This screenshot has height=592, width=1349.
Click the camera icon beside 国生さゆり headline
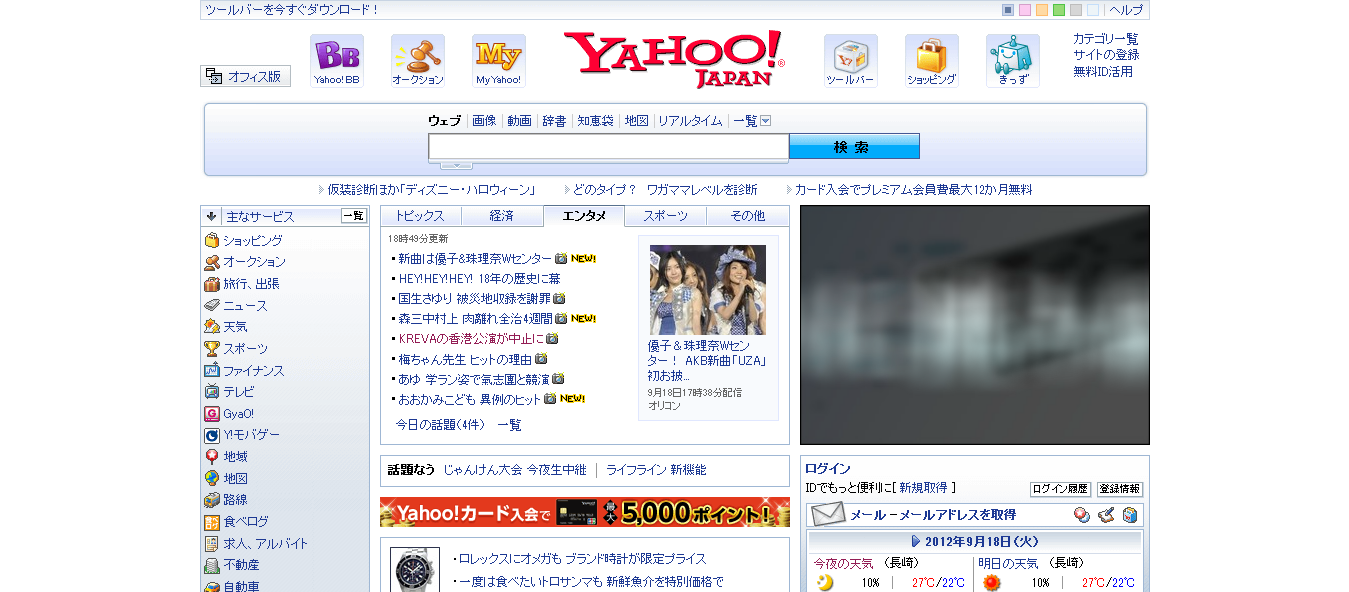559,298
